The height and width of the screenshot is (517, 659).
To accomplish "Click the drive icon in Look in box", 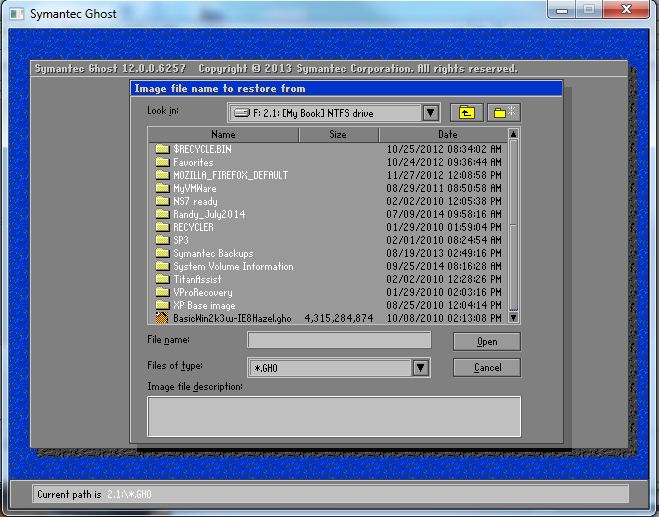I will 242,113.
